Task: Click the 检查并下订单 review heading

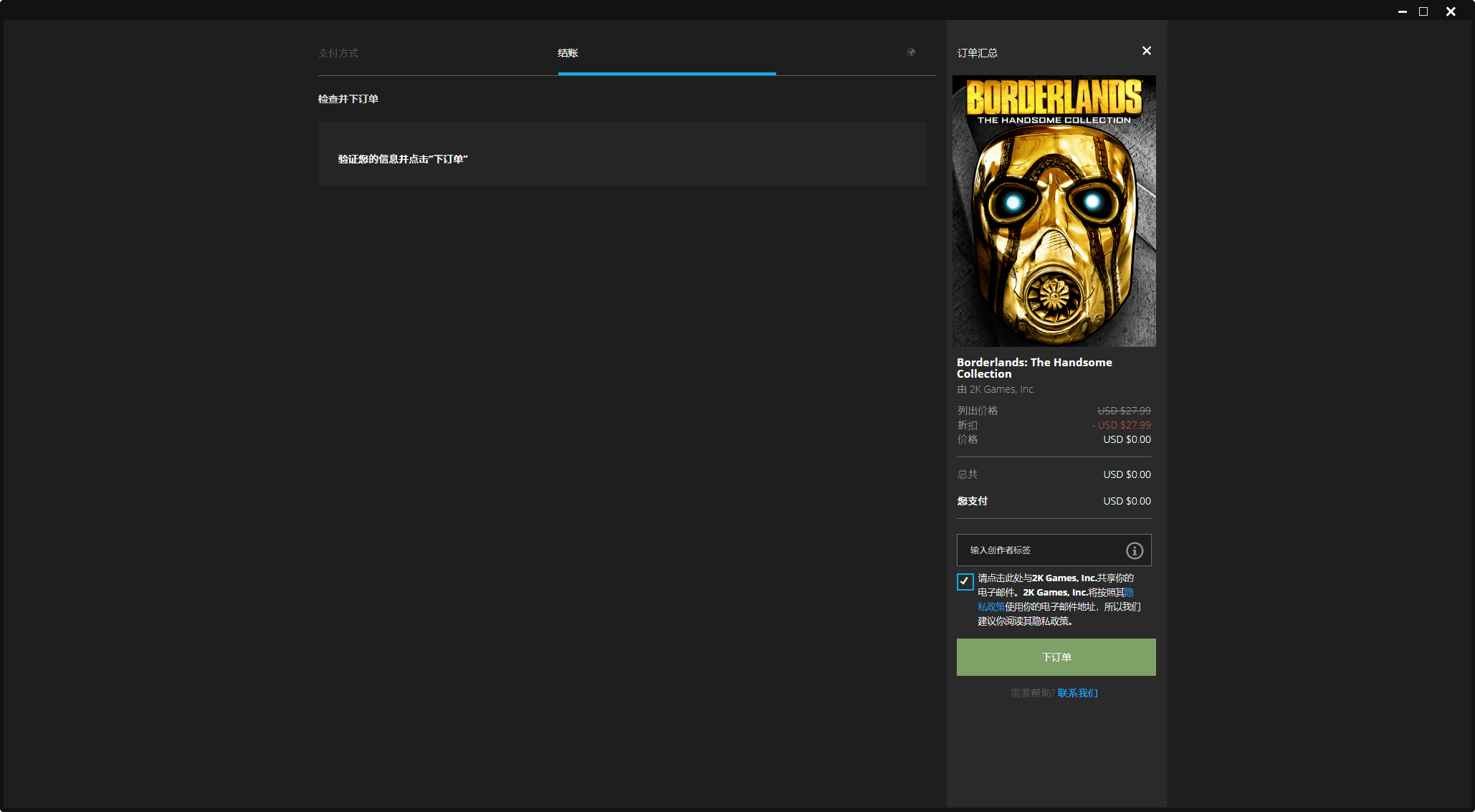Action: click(x=348, y=99)
